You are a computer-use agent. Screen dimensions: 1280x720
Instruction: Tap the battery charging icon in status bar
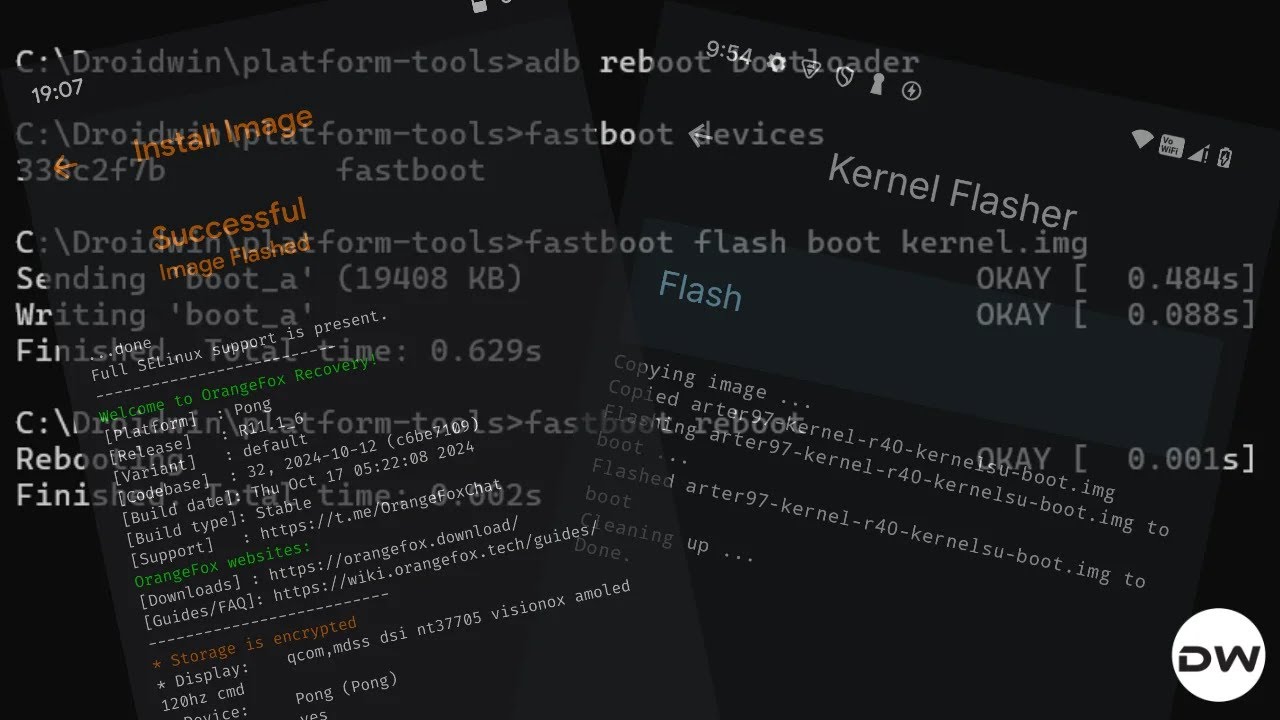pyautogui.click(x=1224, y=157)
